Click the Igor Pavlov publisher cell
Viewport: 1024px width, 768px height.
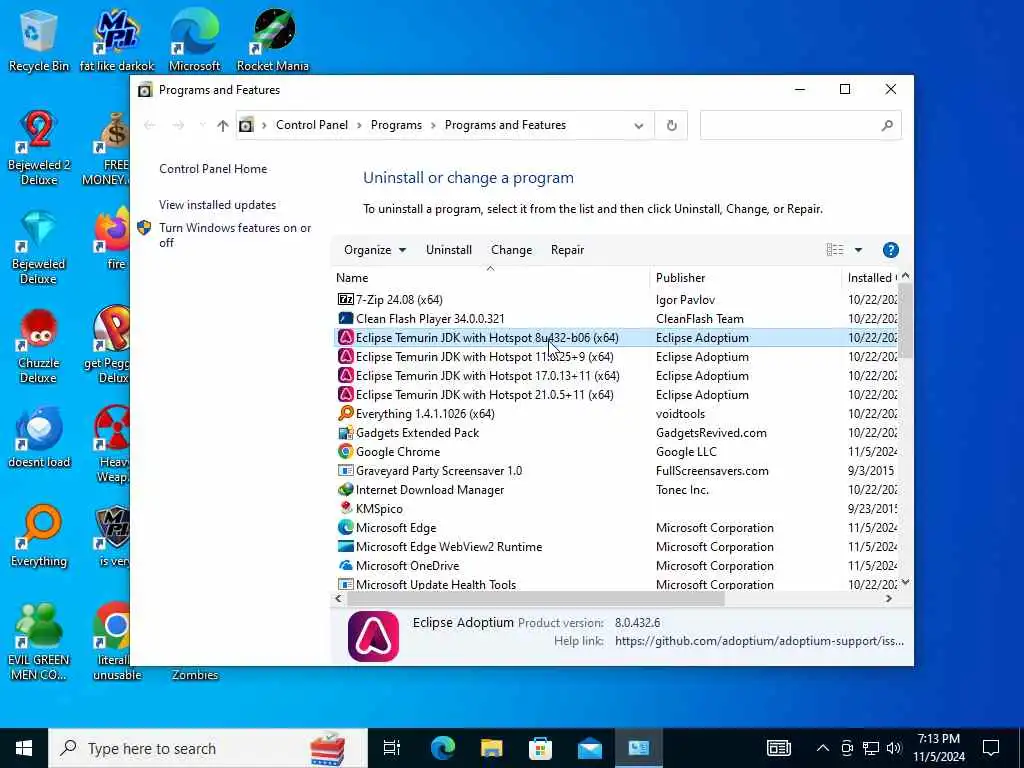click(685, 300)
